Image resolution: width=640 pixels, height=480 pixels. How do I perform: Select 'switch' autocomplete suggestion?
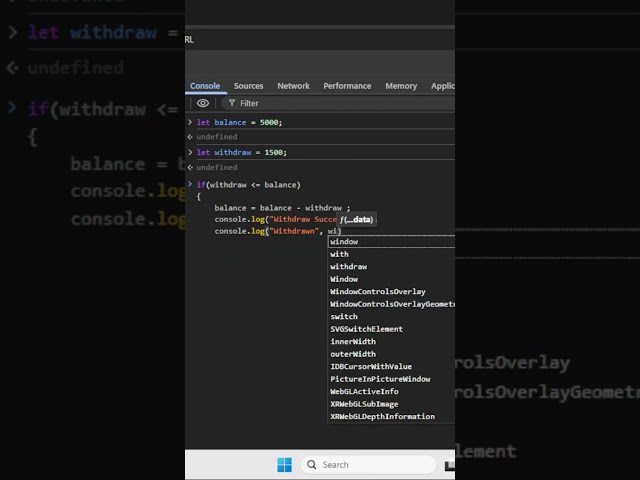click(x=391, y=316)
